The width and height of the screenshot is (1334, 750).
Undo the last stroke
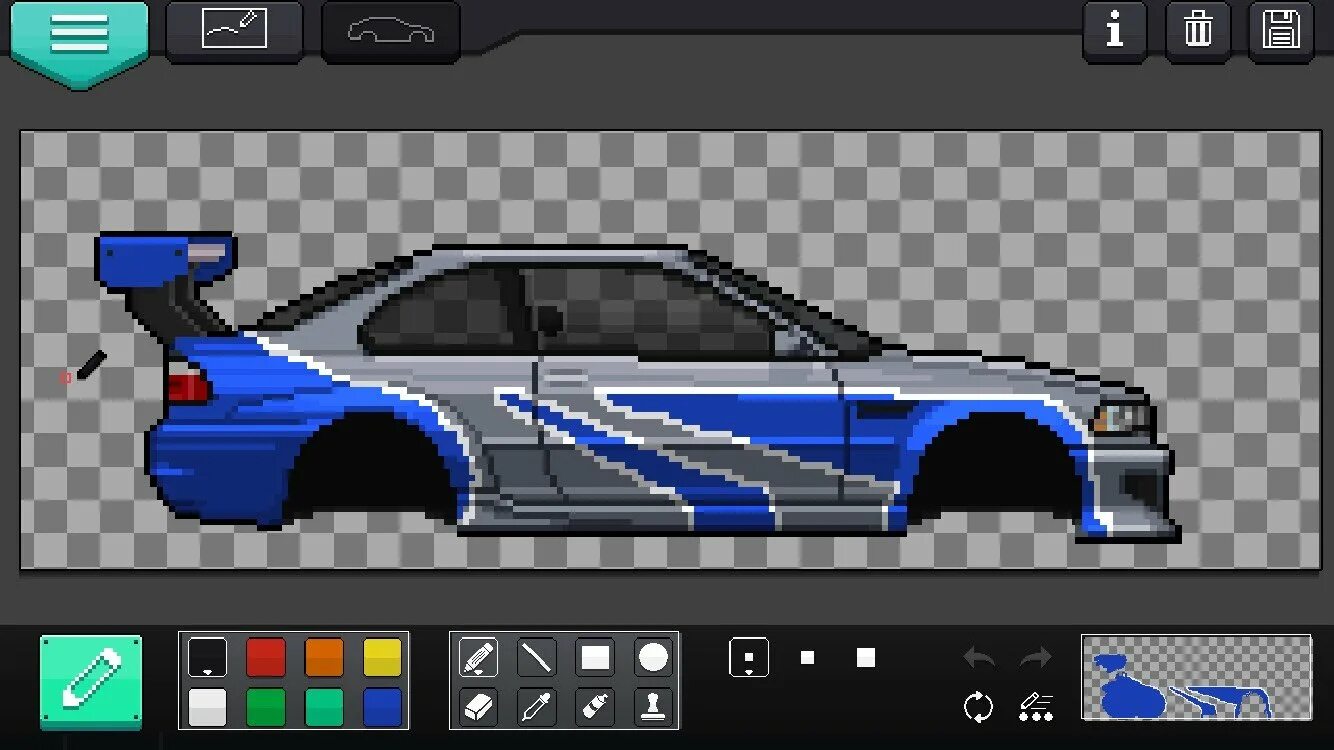point(979,658)
